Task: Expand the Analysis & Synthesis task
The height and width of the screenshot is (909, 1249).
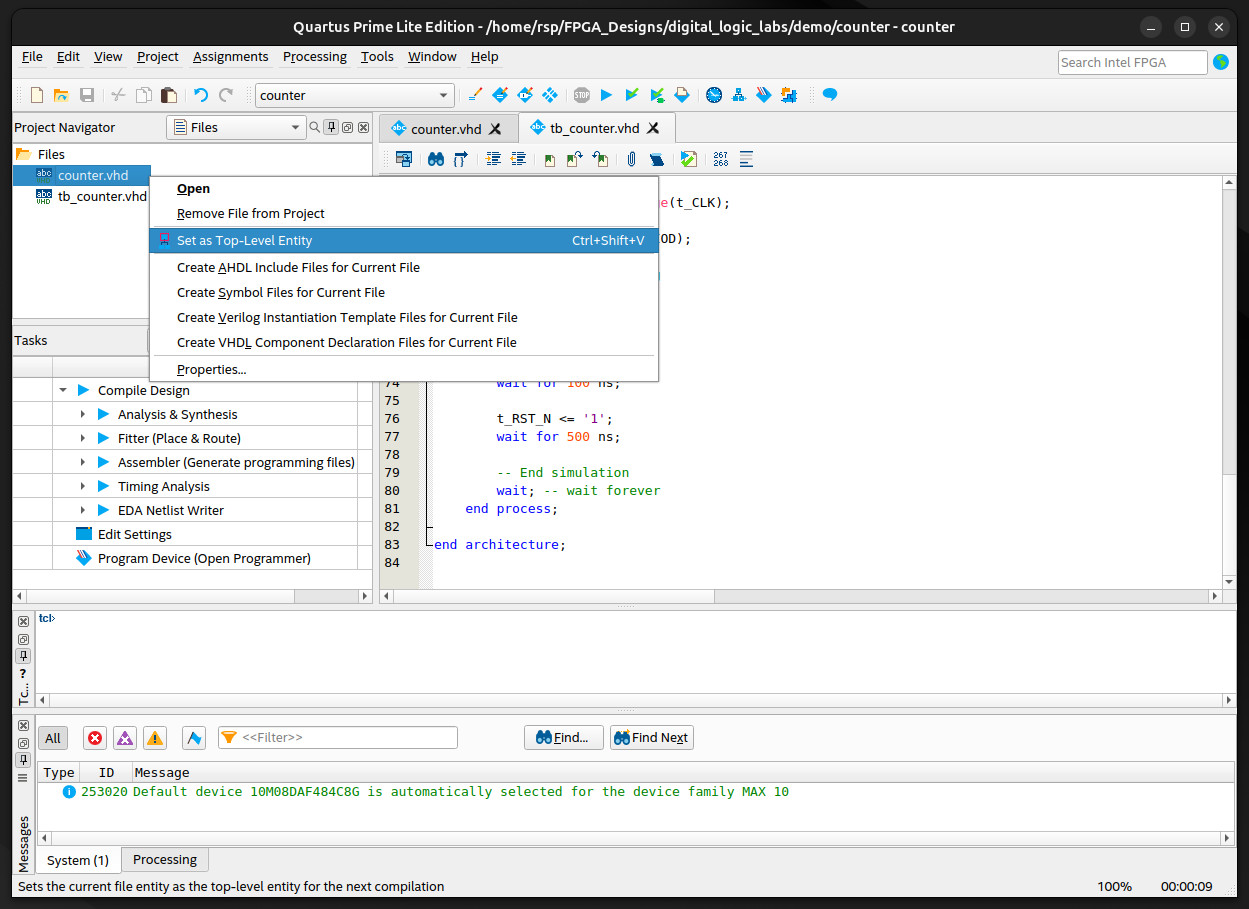Action: click(x=84, y=414)
